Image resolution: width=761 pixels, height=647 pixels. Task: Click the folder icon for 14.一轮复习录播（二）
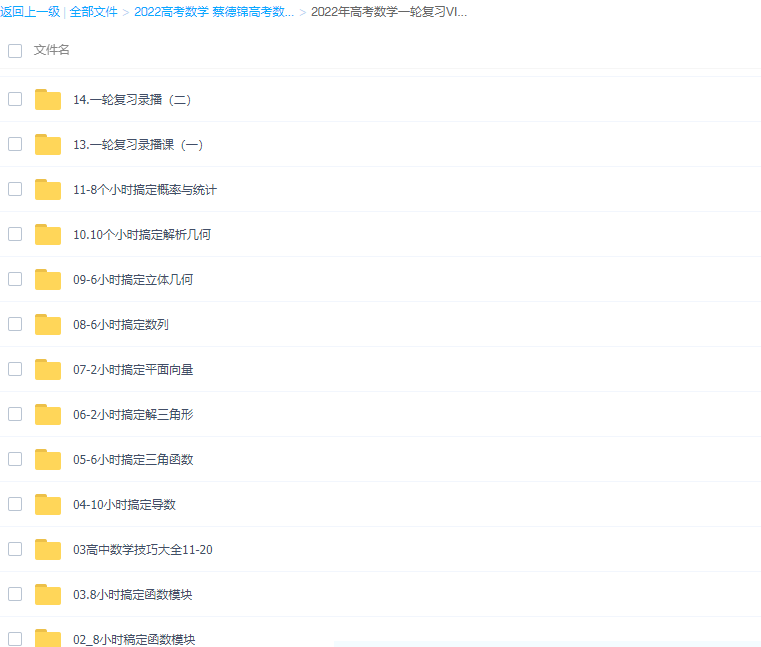48,99
